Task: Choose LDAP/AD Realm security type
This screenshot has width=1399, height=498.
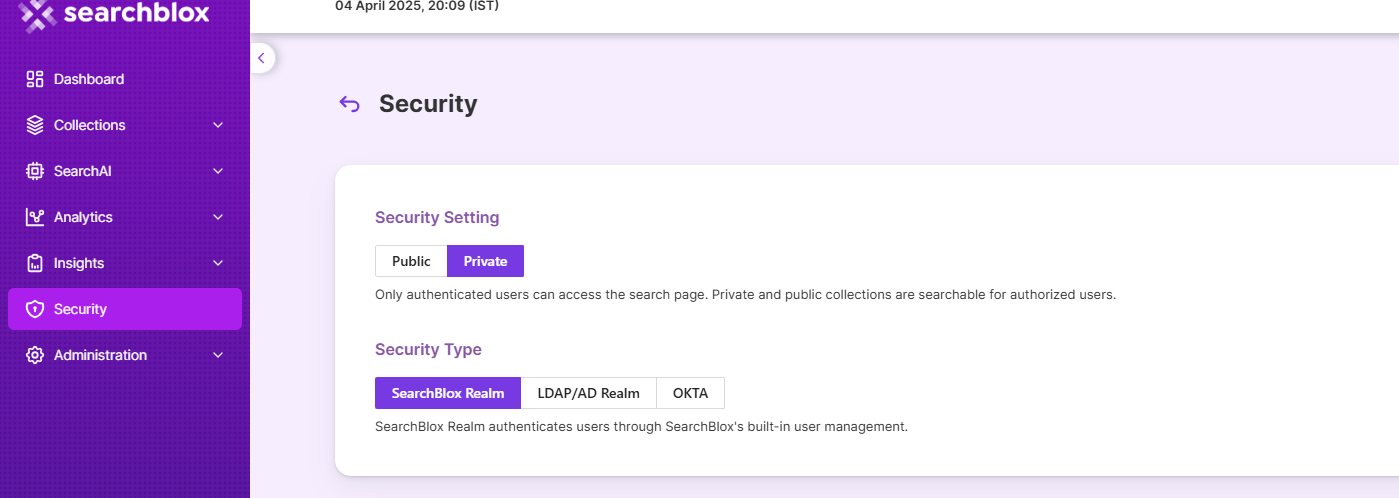Action: click(588, 393)
